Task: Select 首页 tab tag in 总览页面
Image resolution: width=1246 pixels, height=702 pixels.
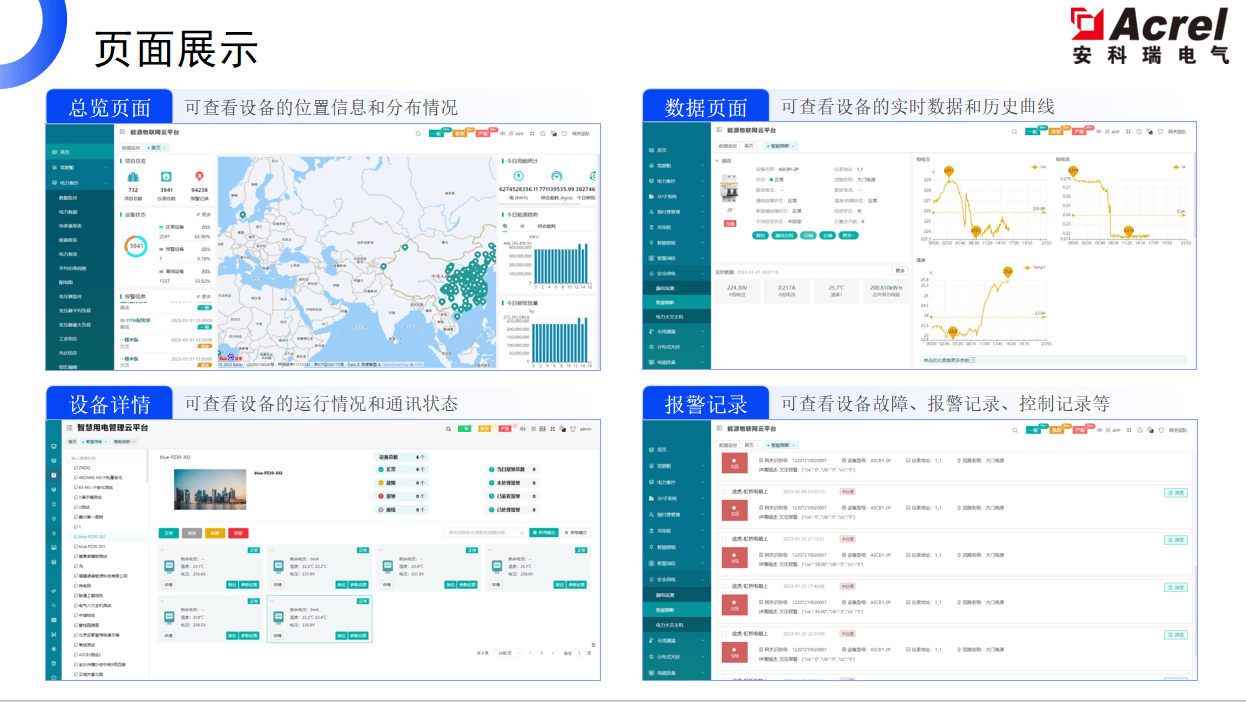Action: 156,147
